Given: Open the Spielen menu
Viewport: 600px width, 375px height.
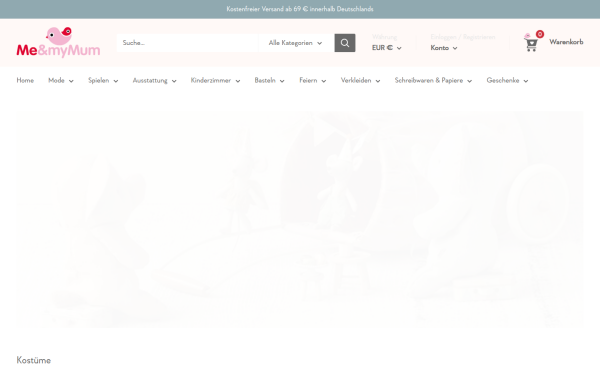Looking at the screenshot, I should pos(103,80).
